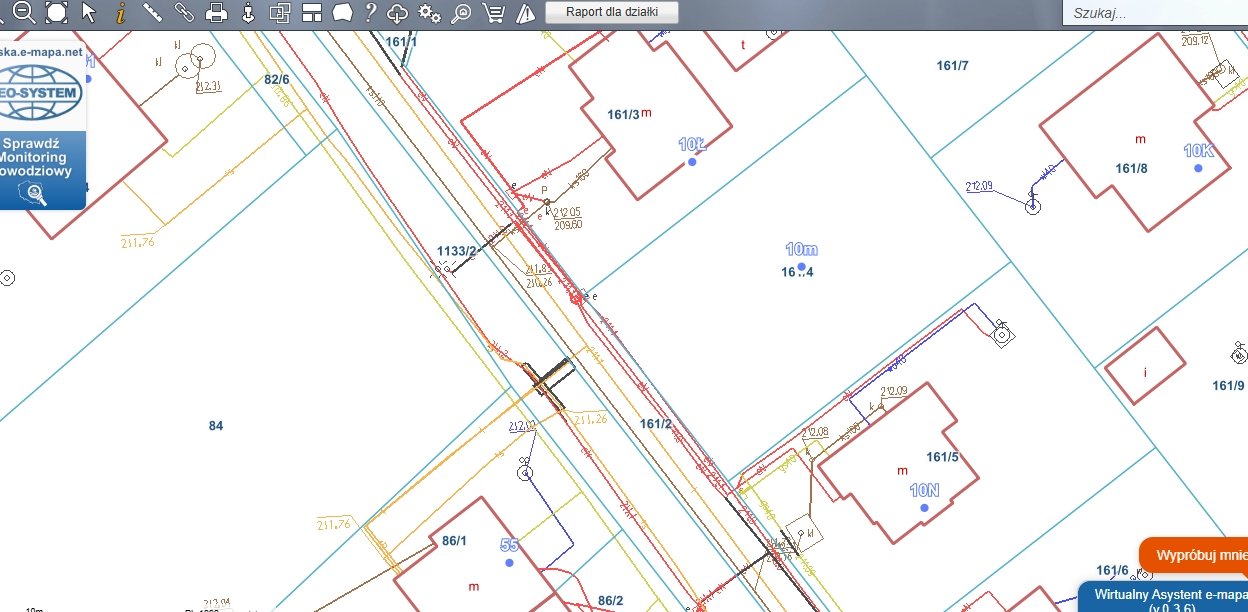Click the street view pegman icon

pyautogui.click(x=248, y=12)
